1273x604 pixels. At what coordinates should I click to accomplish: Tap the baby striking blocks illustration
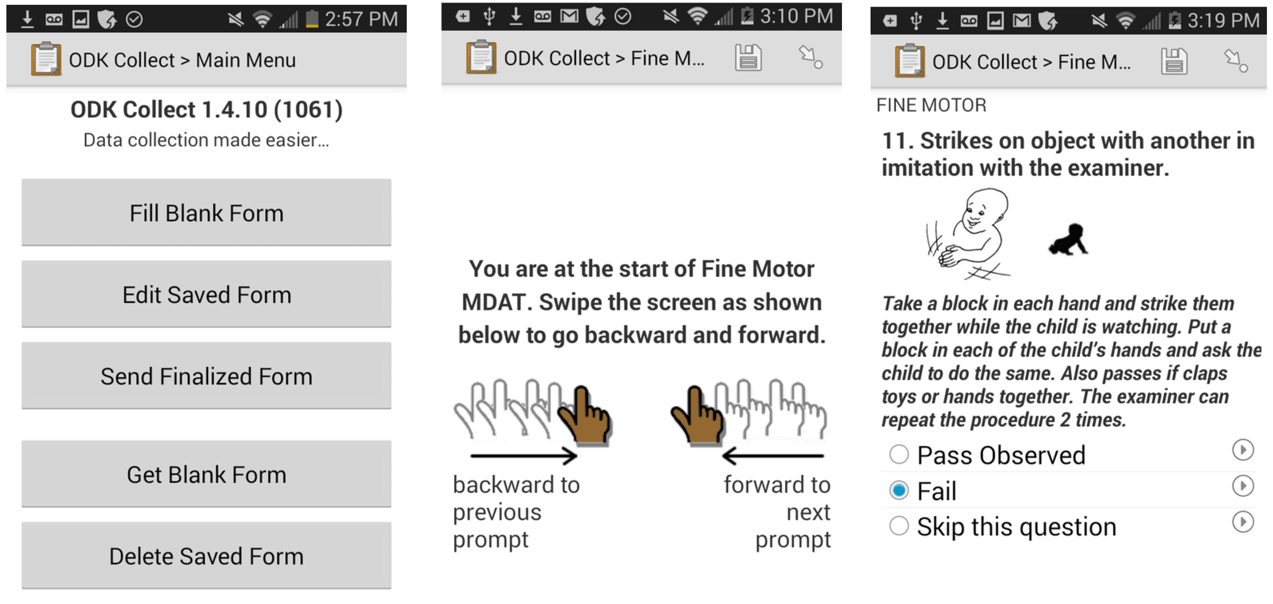[968, 235]
